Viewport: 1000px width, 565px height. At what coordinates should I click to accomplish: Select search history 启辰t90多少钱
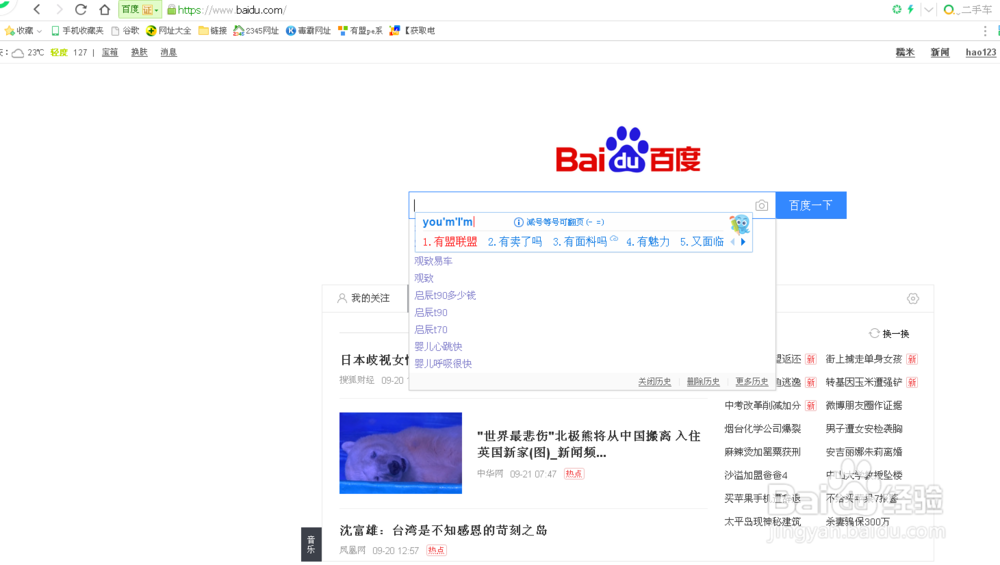click(445, 295)
